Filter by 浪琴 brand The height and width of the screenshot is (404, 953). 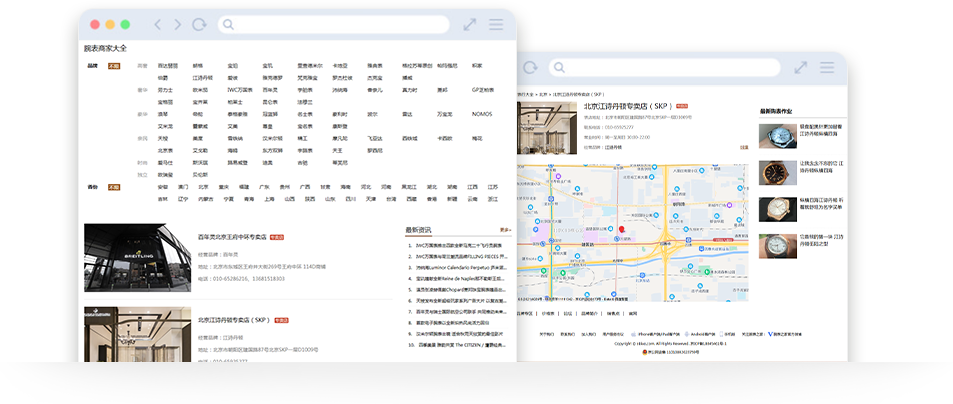point(162,114)
